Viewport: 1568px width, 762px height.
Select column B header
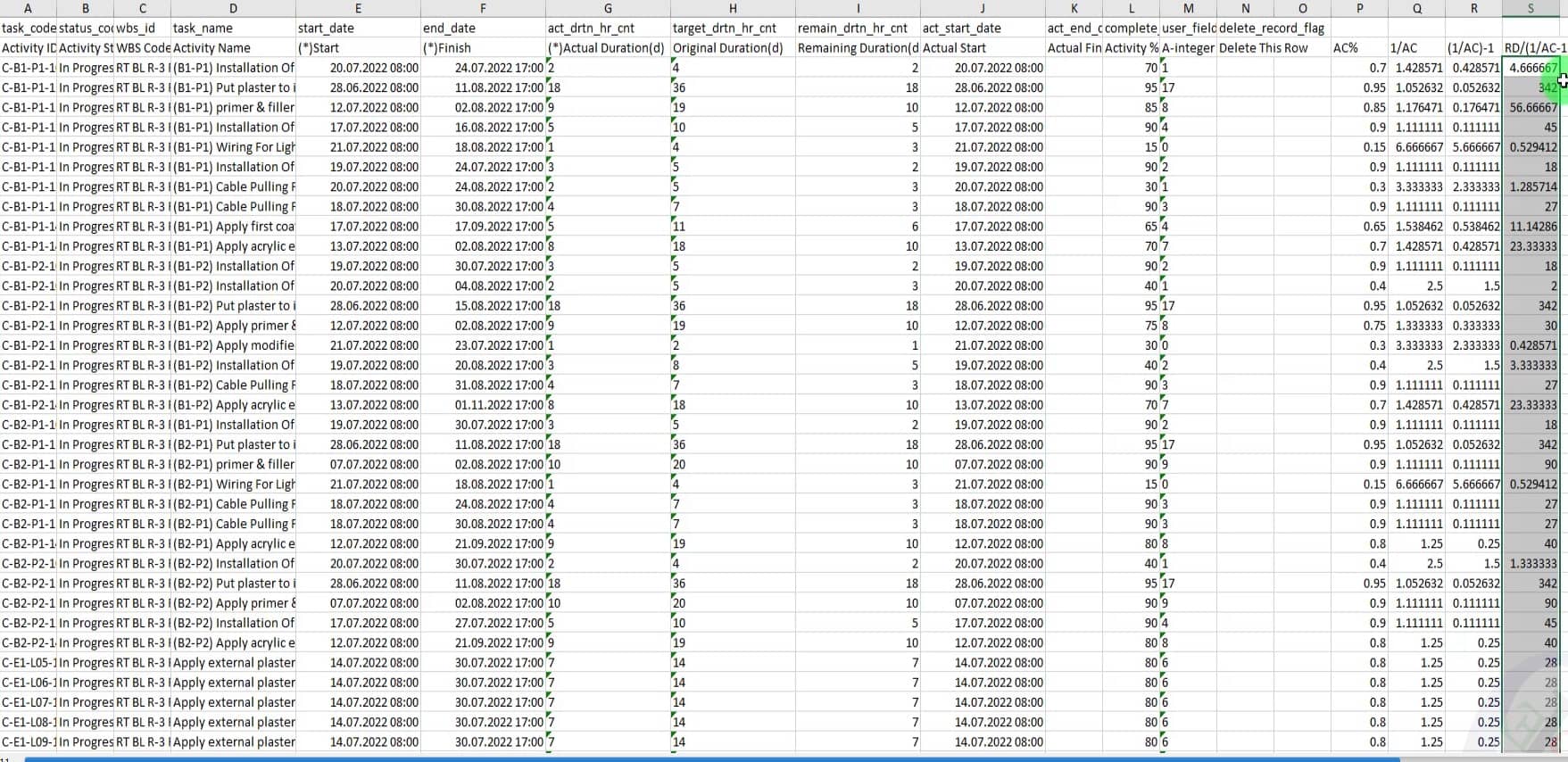tap(85, 8)
